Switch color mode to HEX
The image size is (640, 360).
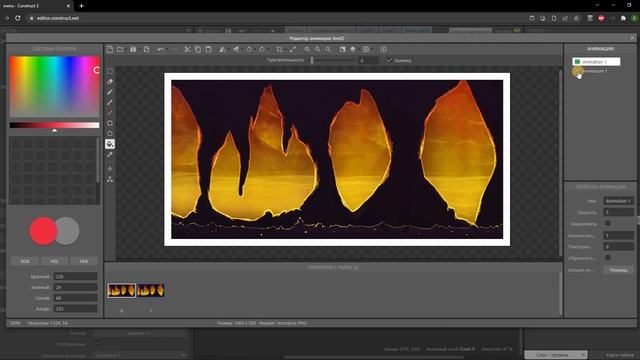point(84,261)
